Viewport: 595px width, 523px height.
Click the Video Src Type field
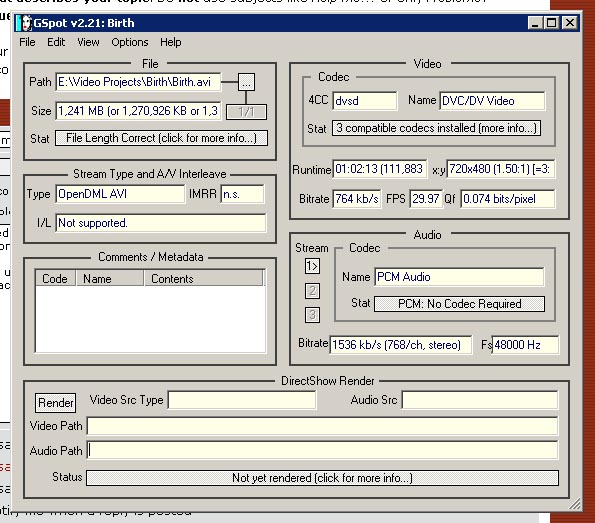click(242, 400)
